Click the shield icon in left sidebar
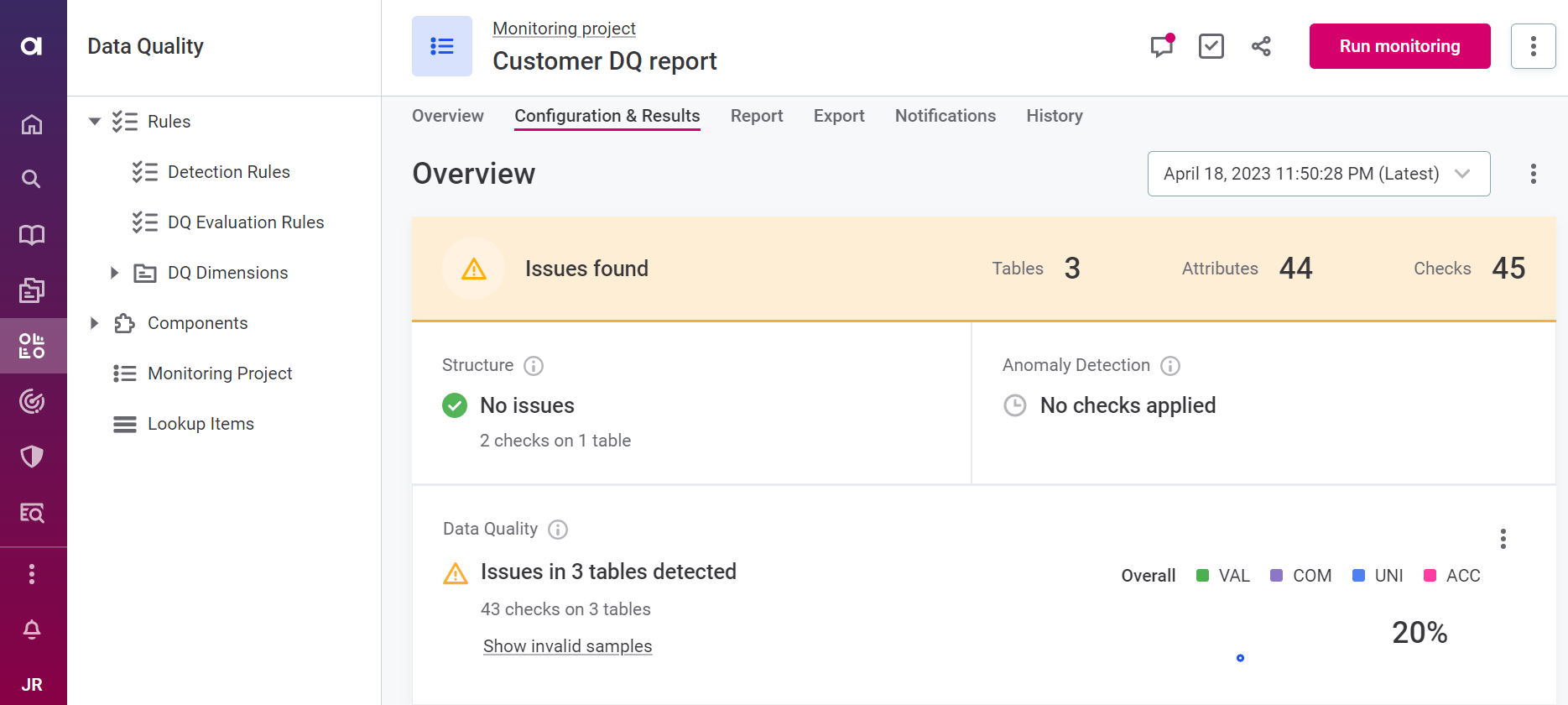The height and width of the screenshot is (705, 1568). (x=32, y=457)
